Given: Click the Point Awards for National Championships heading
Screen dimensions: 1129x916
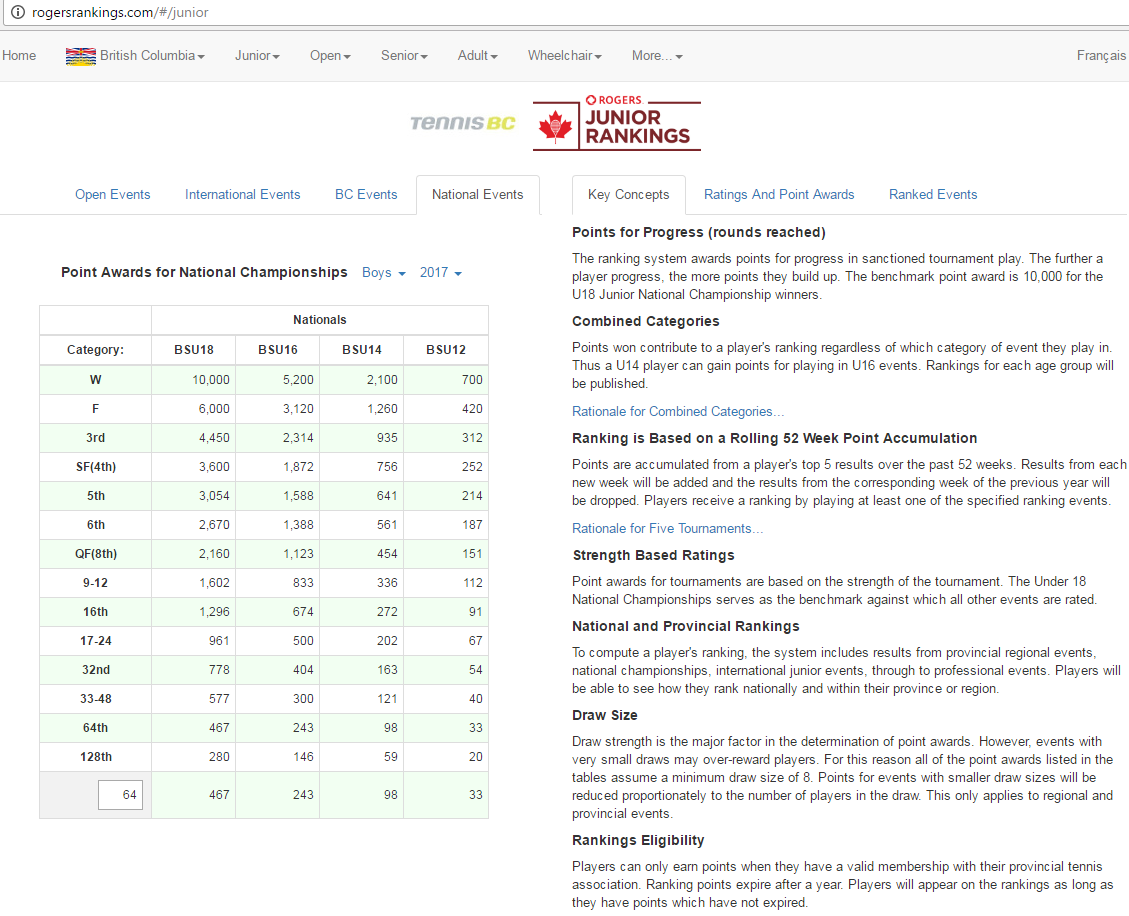Looking at the screenshot, I should [204, 272].
